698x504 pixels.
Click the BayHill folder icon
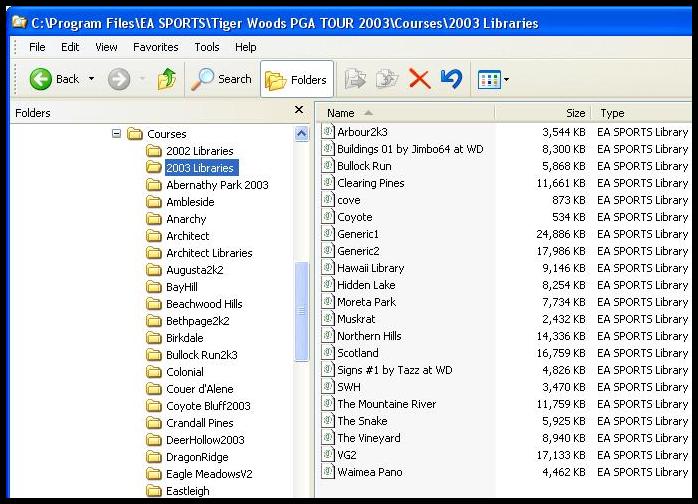point(154,287)
